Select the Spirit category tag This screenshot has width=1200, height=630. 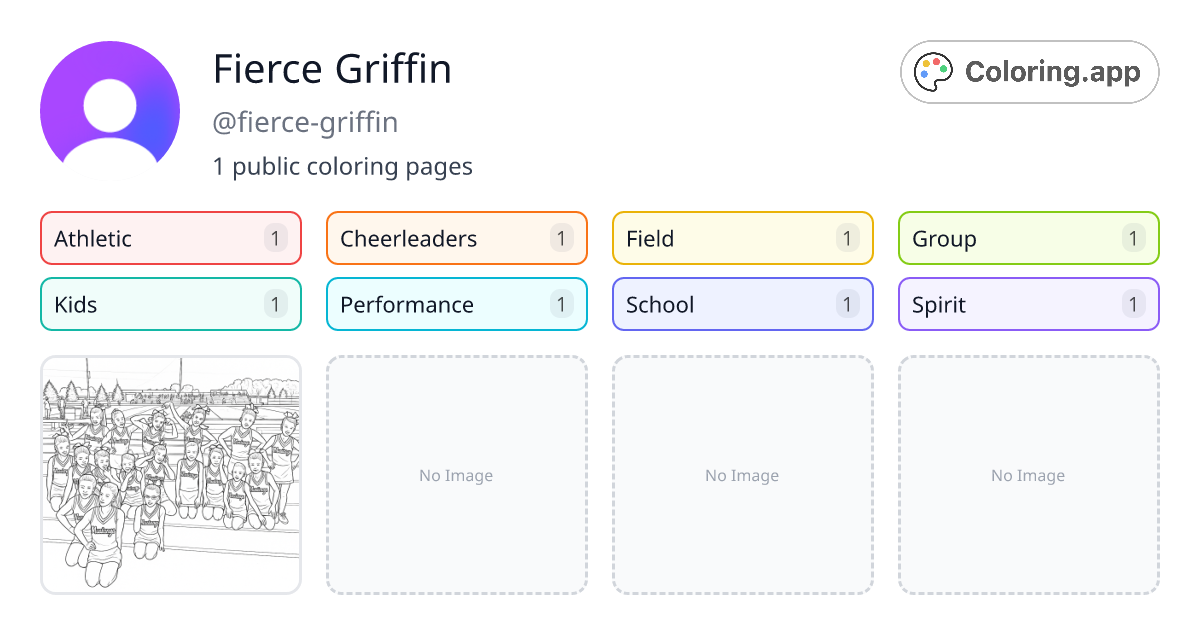click(x=1028, y=304)
